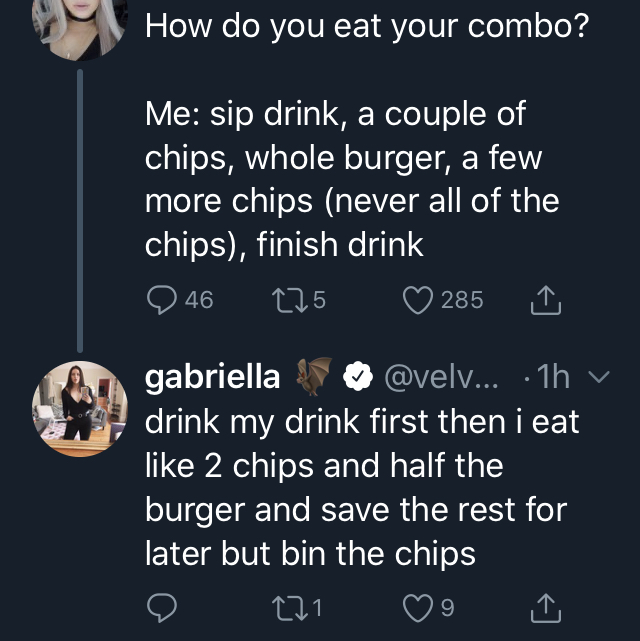Like gabriella's tweet with 9 likes
Image resolution: width=640 pixels, height=641 pixels.
(418, 608)
